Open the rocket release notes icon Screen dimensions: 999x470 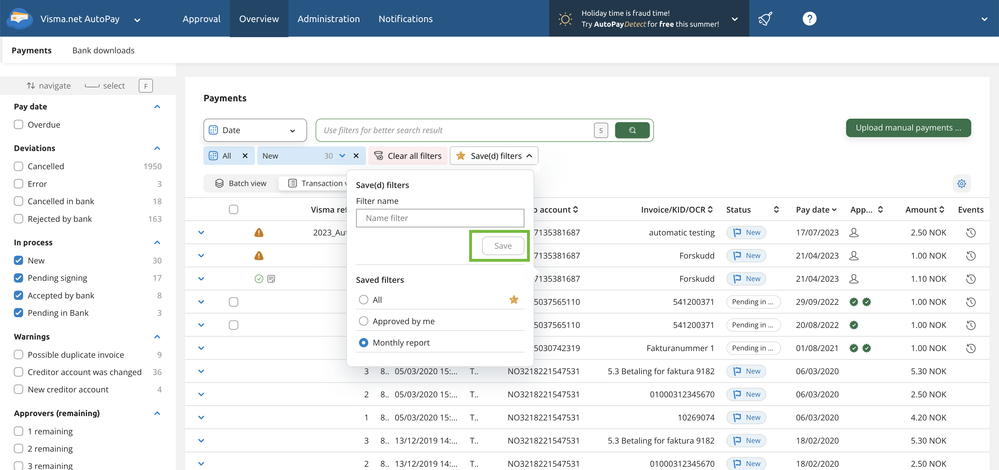[765, 19]
